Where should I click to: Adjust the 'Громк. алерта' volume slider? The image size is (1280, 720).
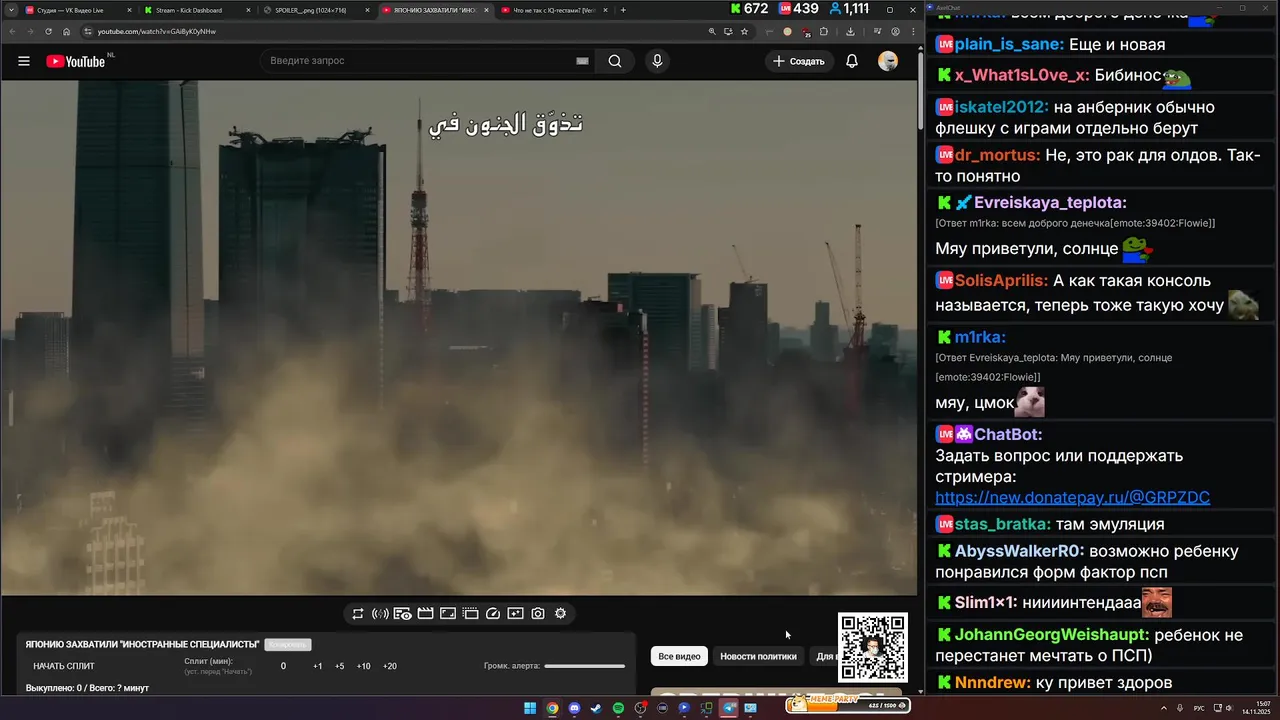585,666
